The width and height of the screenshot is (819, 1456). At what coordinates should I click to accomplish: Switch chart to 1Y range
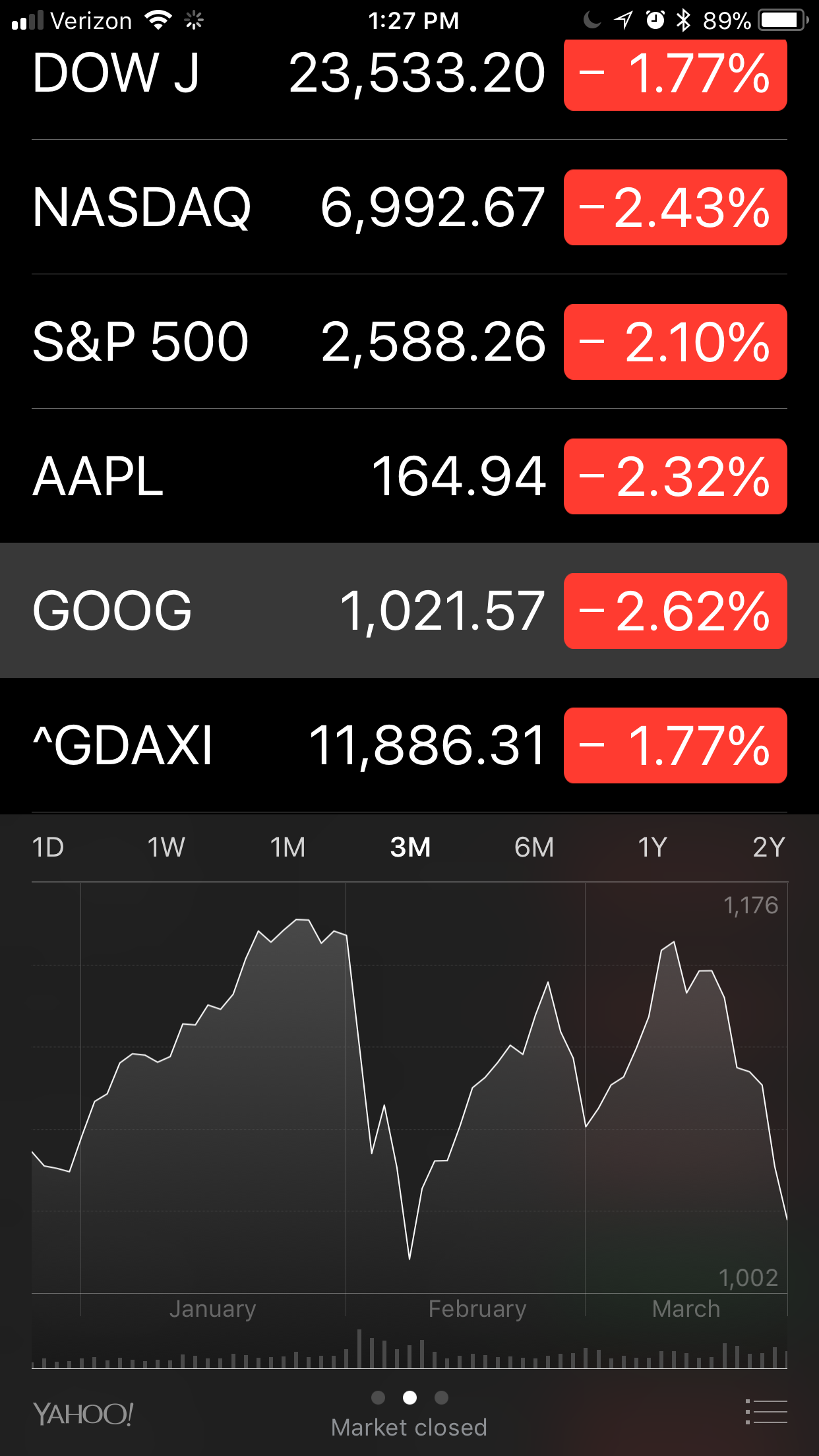pyautogui.click(x=652, y=847)
